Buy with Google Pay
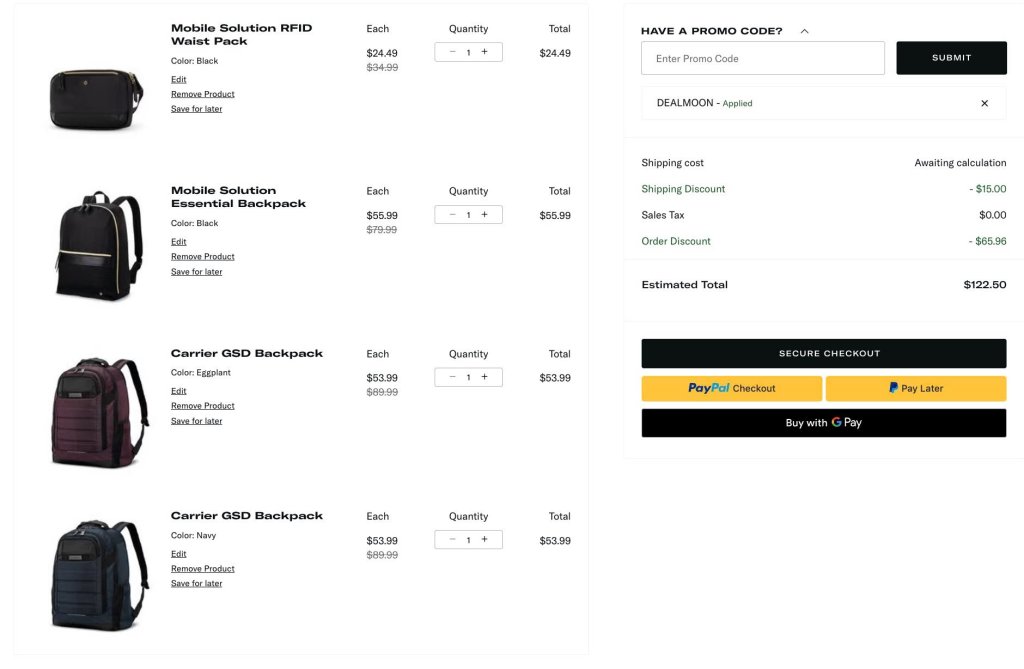Screen dimensions: 1024x669 click(823, 423)
